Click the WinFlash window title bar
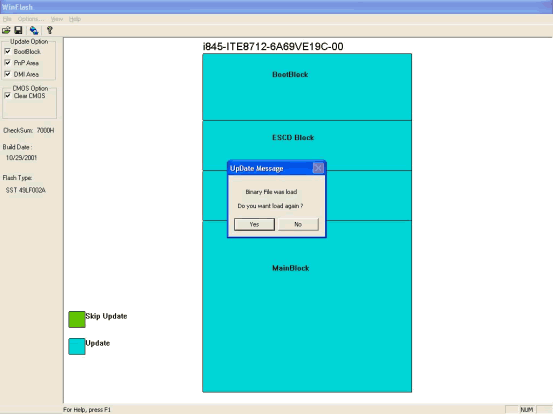The image size is (554, 415). 276,7
